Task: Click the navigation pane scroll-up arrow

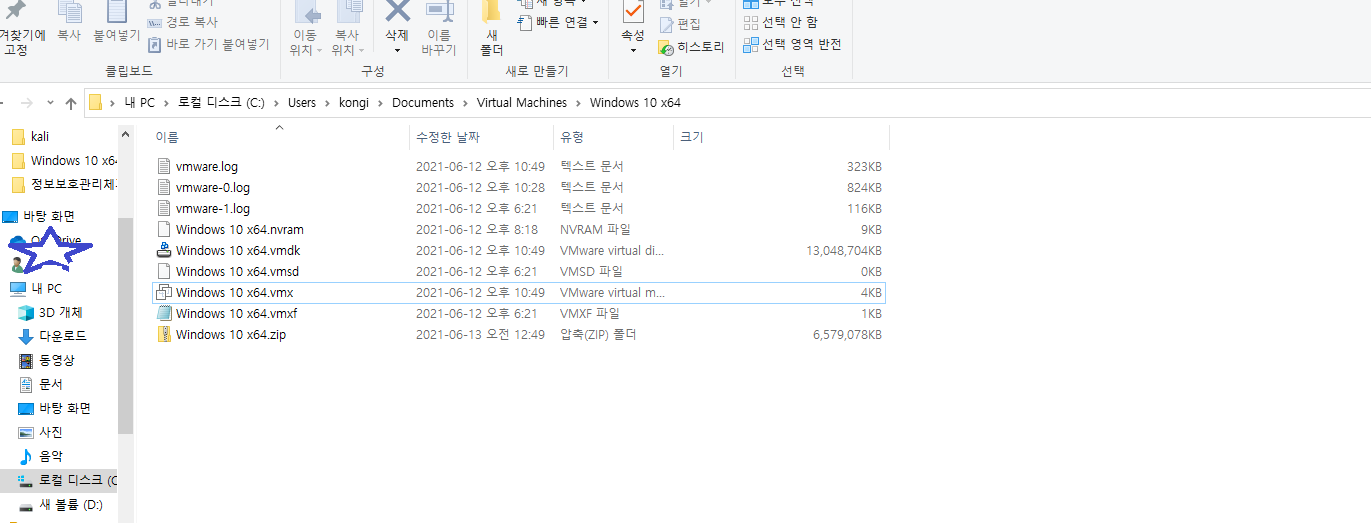Action: (x=125, y=134)
